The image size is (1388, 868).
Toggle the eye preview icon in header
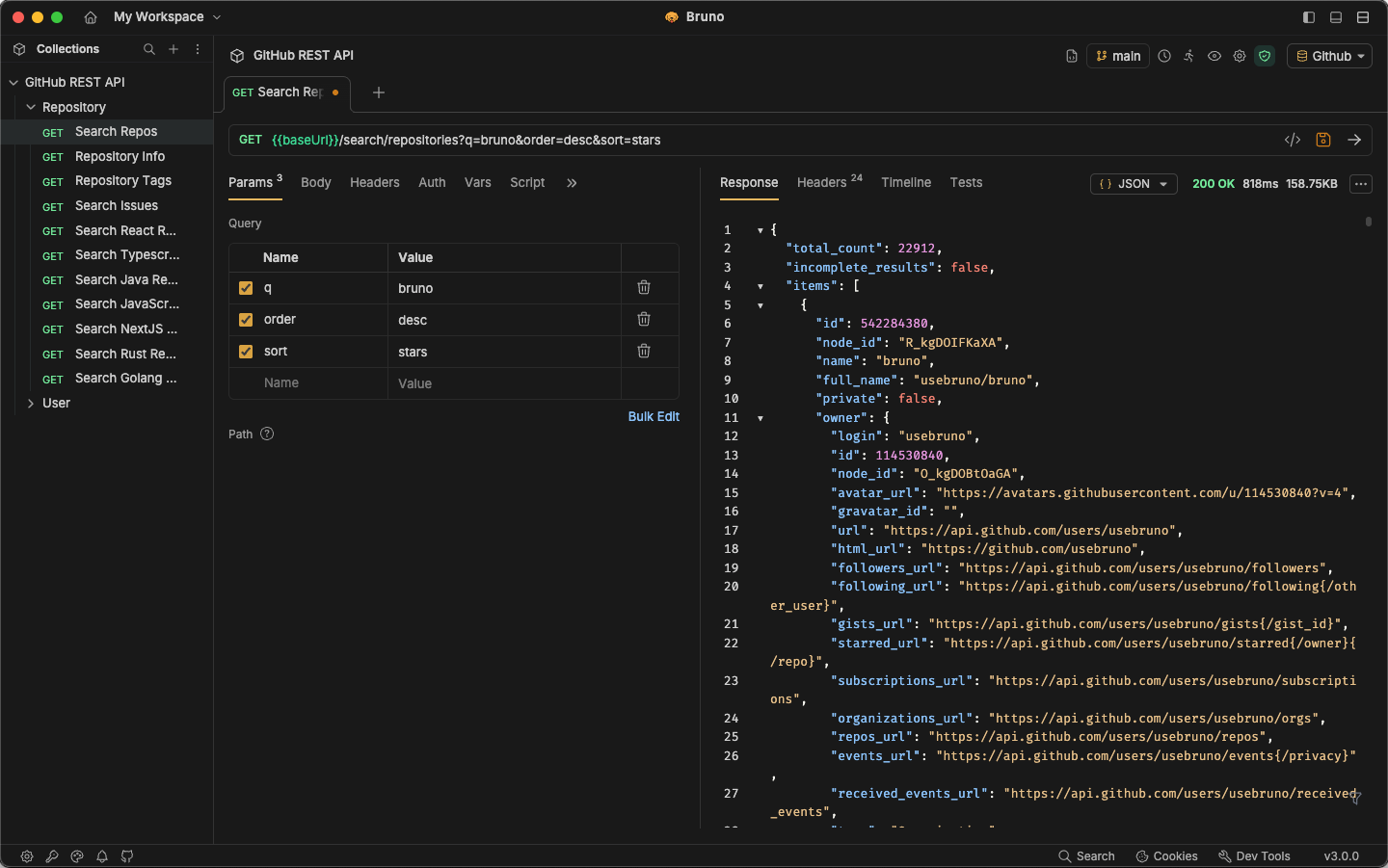(x=1214, y=56)
